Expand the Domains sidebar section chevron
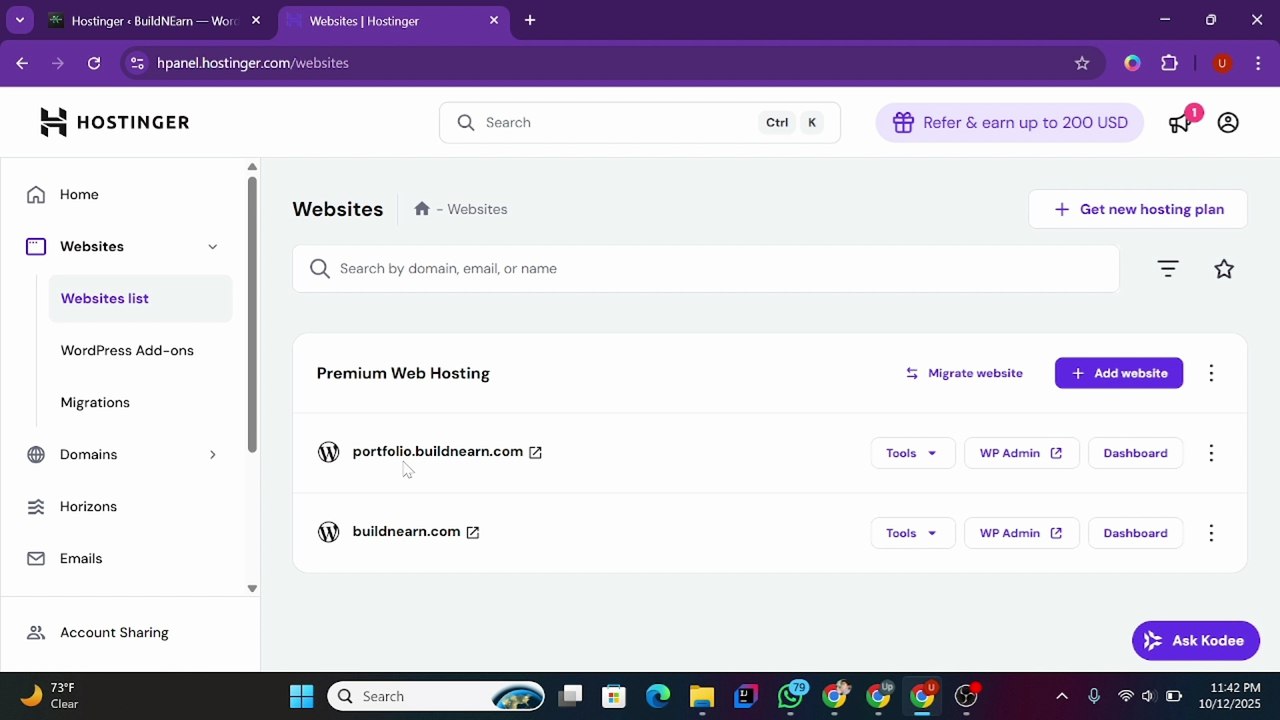Viewport: 1280px width, 720px height. pos(212,455)
